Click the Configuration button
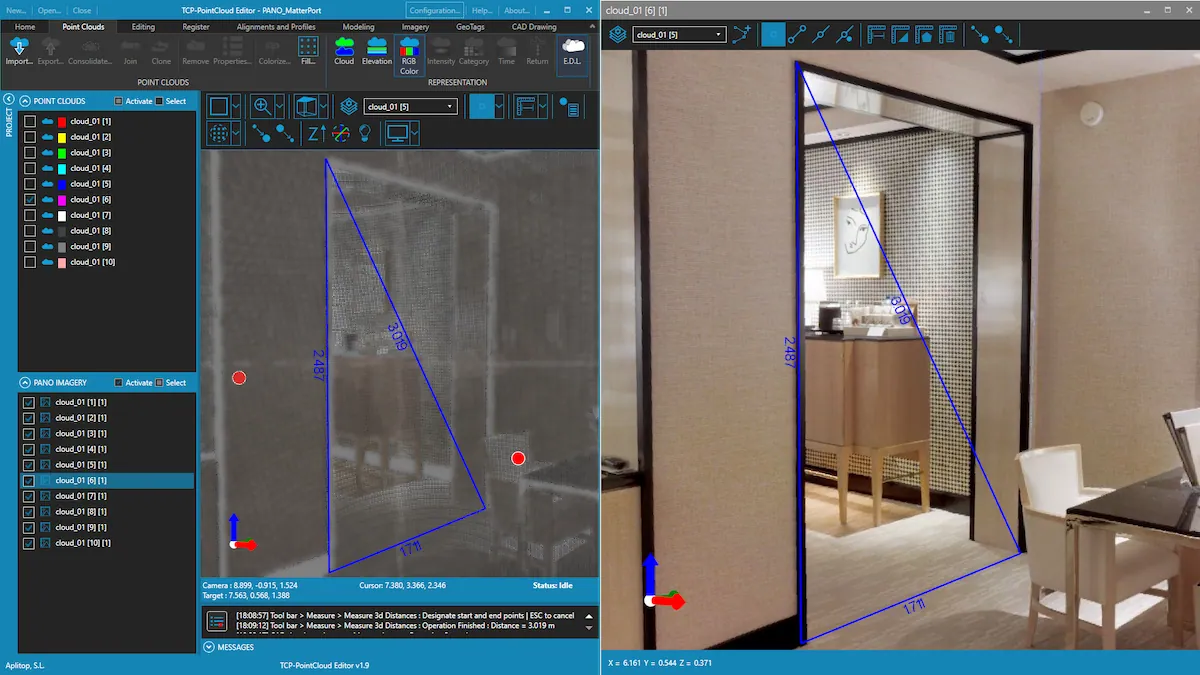 (434, 10)
